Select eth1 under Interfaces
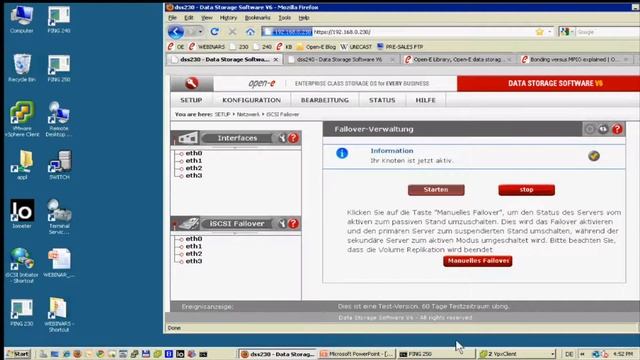 (194, 161)
